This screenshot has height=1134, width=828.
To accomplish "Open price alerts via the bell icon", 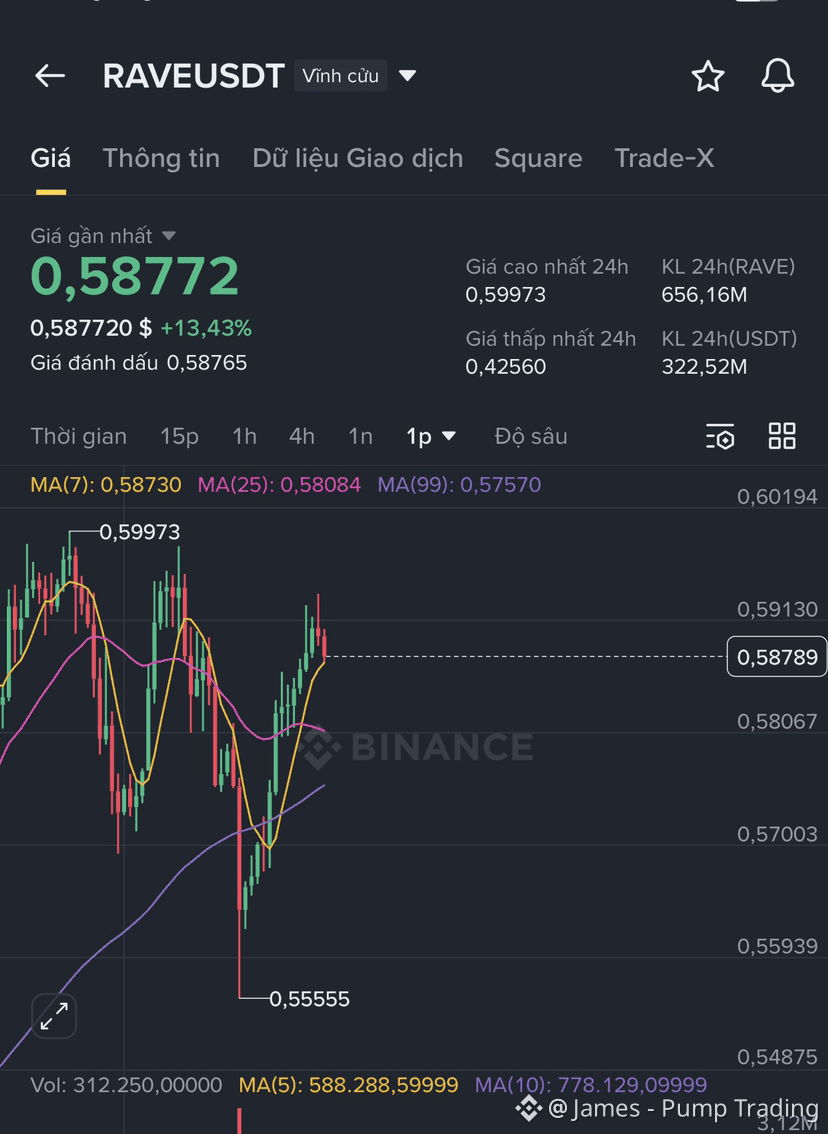I will click(777, 75).
